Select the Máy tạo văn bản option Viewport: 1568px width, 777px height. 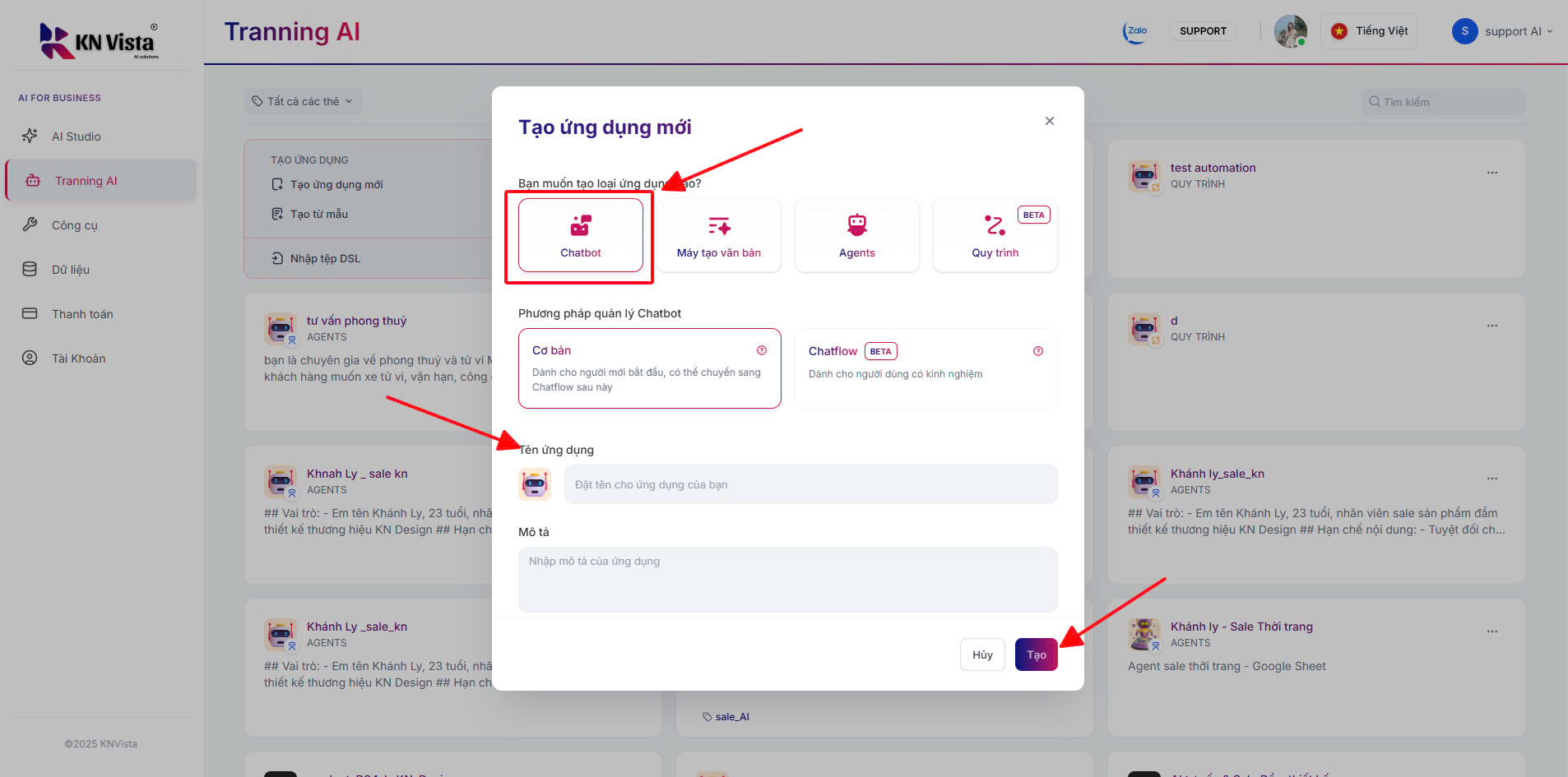718,236
